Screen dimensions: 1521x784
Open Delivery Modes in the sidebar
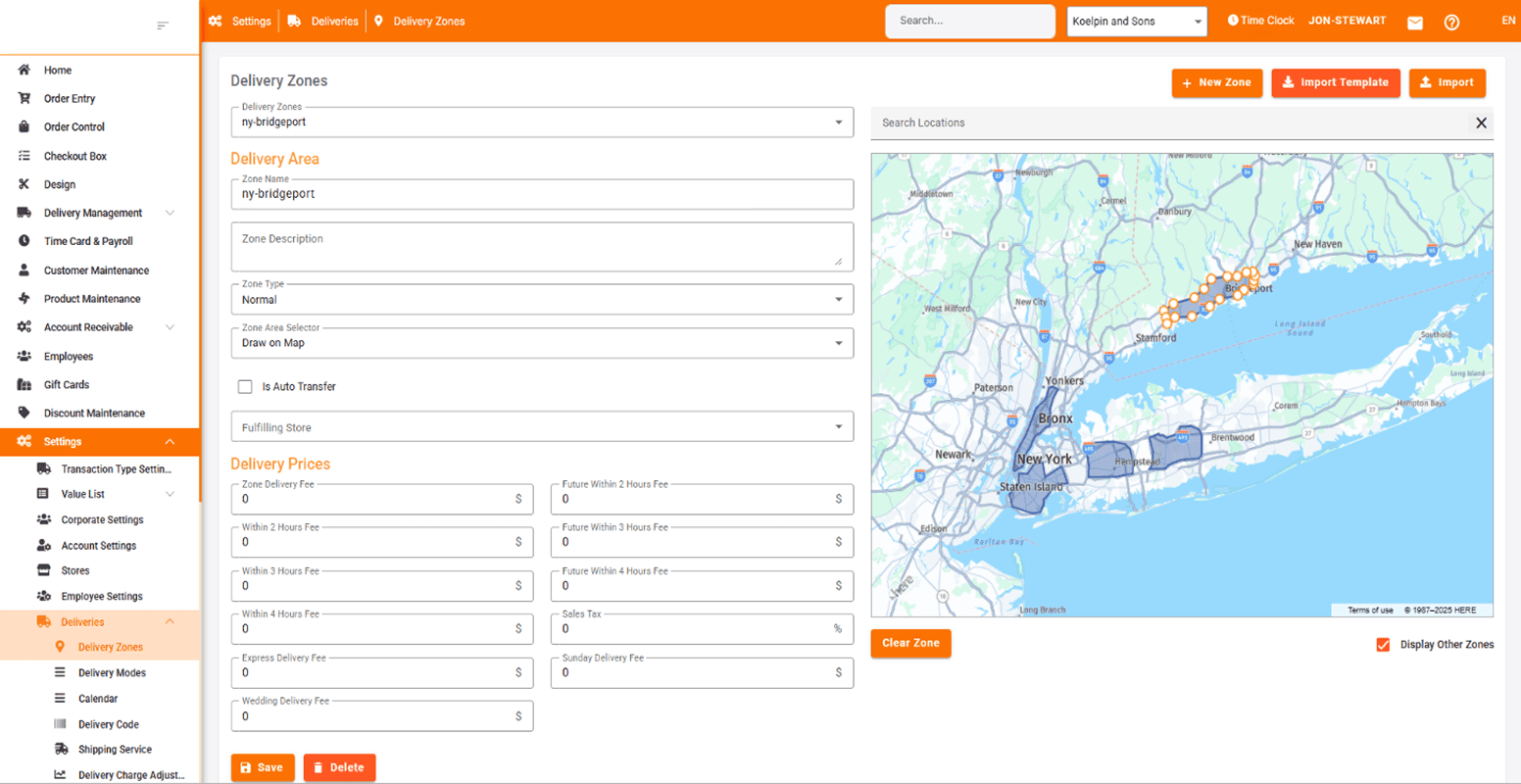(112, 673)
